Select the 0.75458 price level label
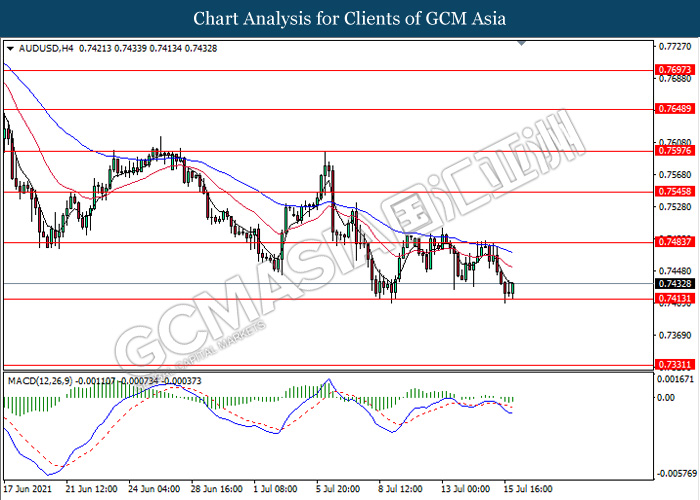 pos(675,192)
